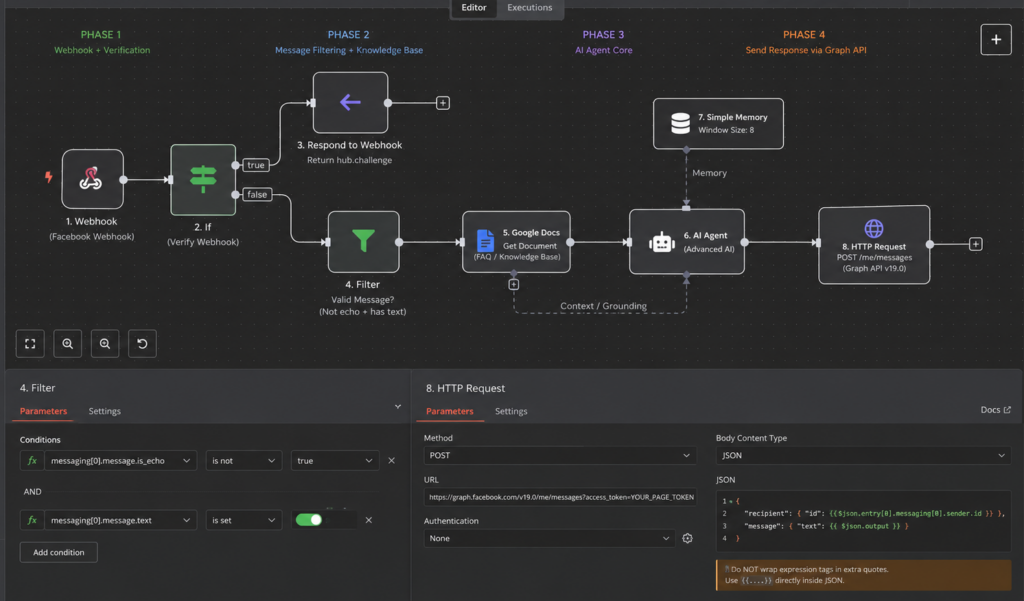Viewport: 1024px width, 601px height.
Task: Click the 'PHASE 1' heading
Action: pyautogui.click(x=101, y=35)
